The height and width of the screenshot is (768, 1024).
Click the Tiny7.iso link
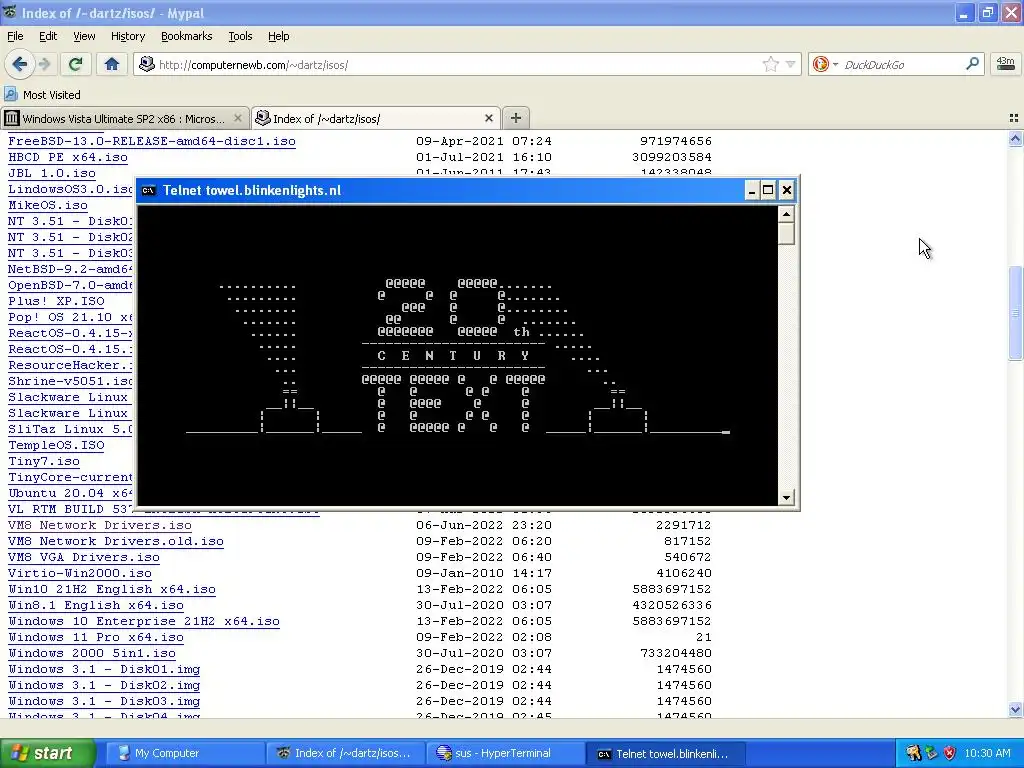[44, 461]
